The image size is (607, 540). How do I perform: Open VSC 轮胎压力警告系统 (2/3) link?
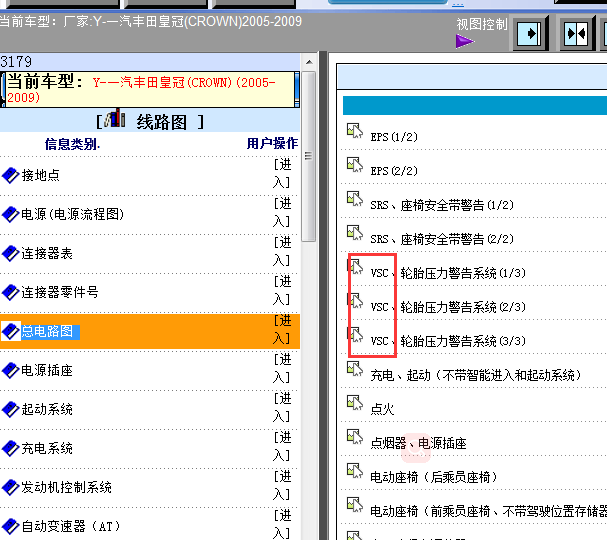coord(448,307)
